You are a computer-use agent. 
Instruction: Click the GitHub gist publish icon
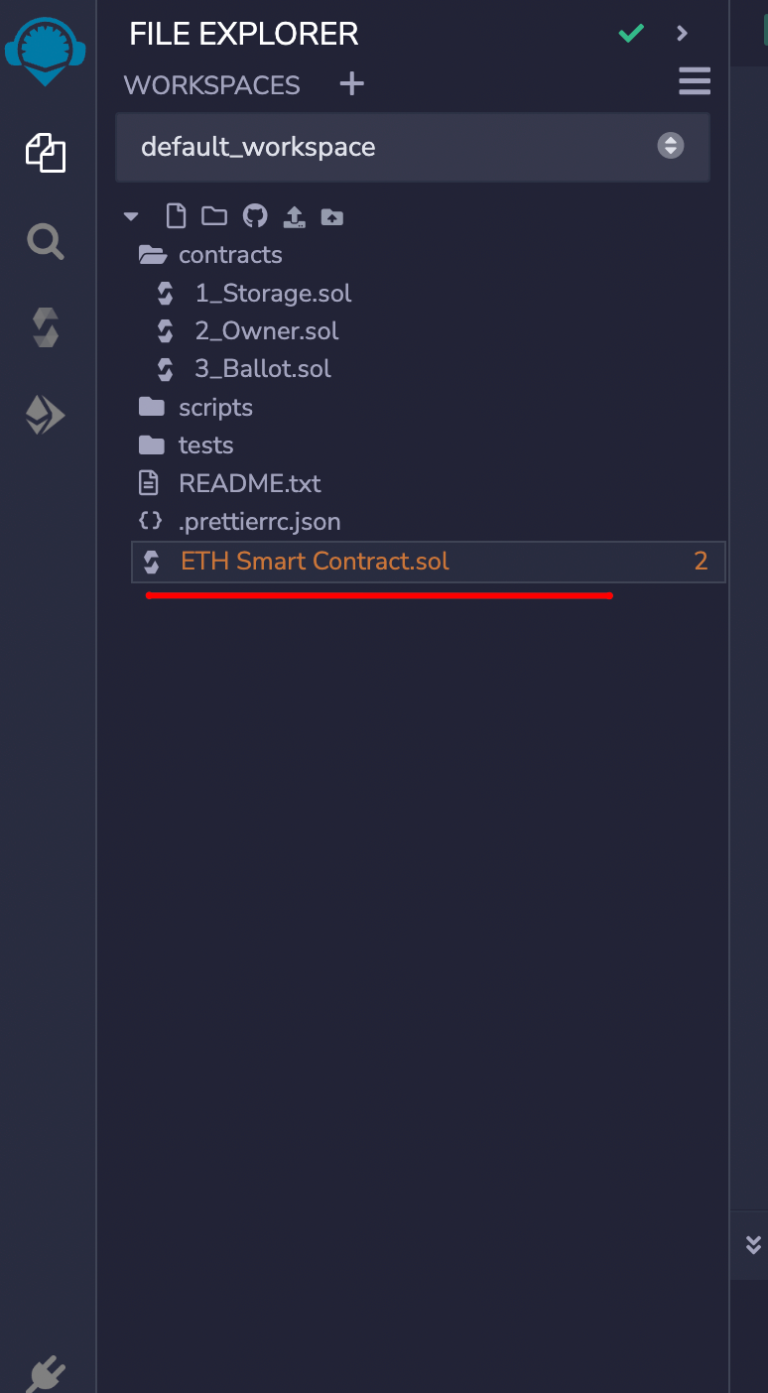click(255, 216)
